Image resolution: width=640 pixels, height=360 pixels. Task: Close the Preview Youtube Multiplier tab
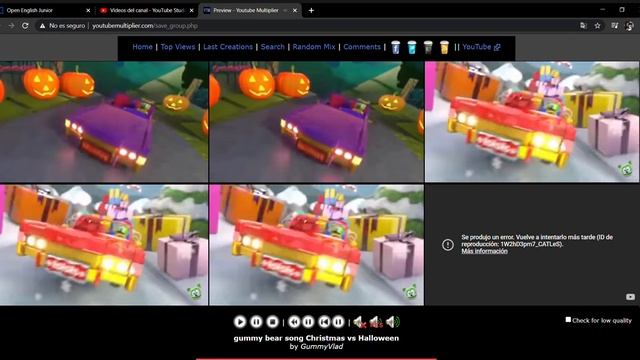[x=295, y=11]
